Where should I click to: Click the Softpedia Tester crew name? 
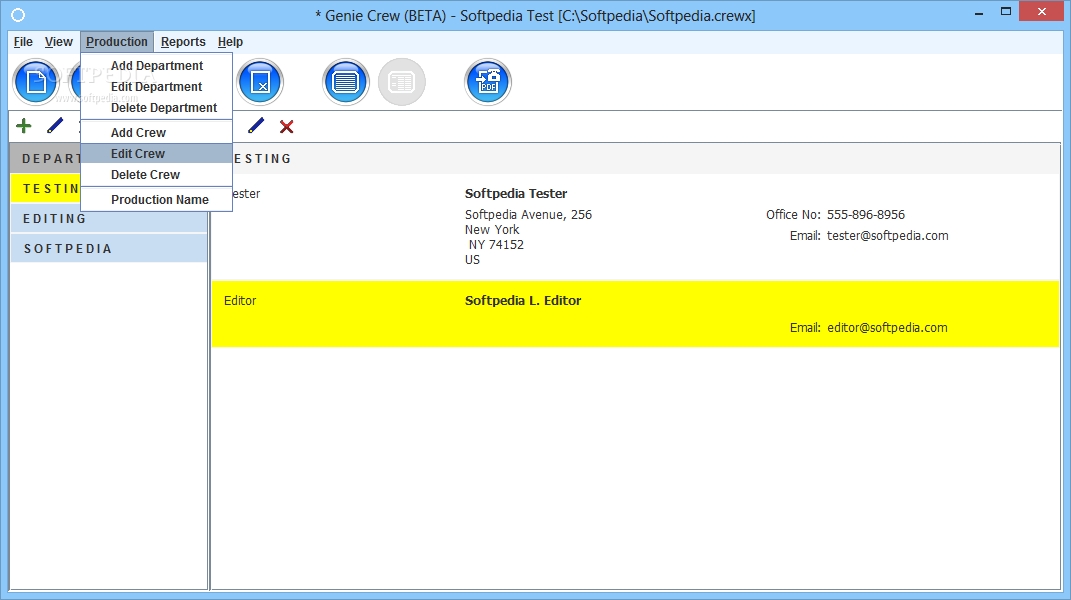click(x=516, y=193)
